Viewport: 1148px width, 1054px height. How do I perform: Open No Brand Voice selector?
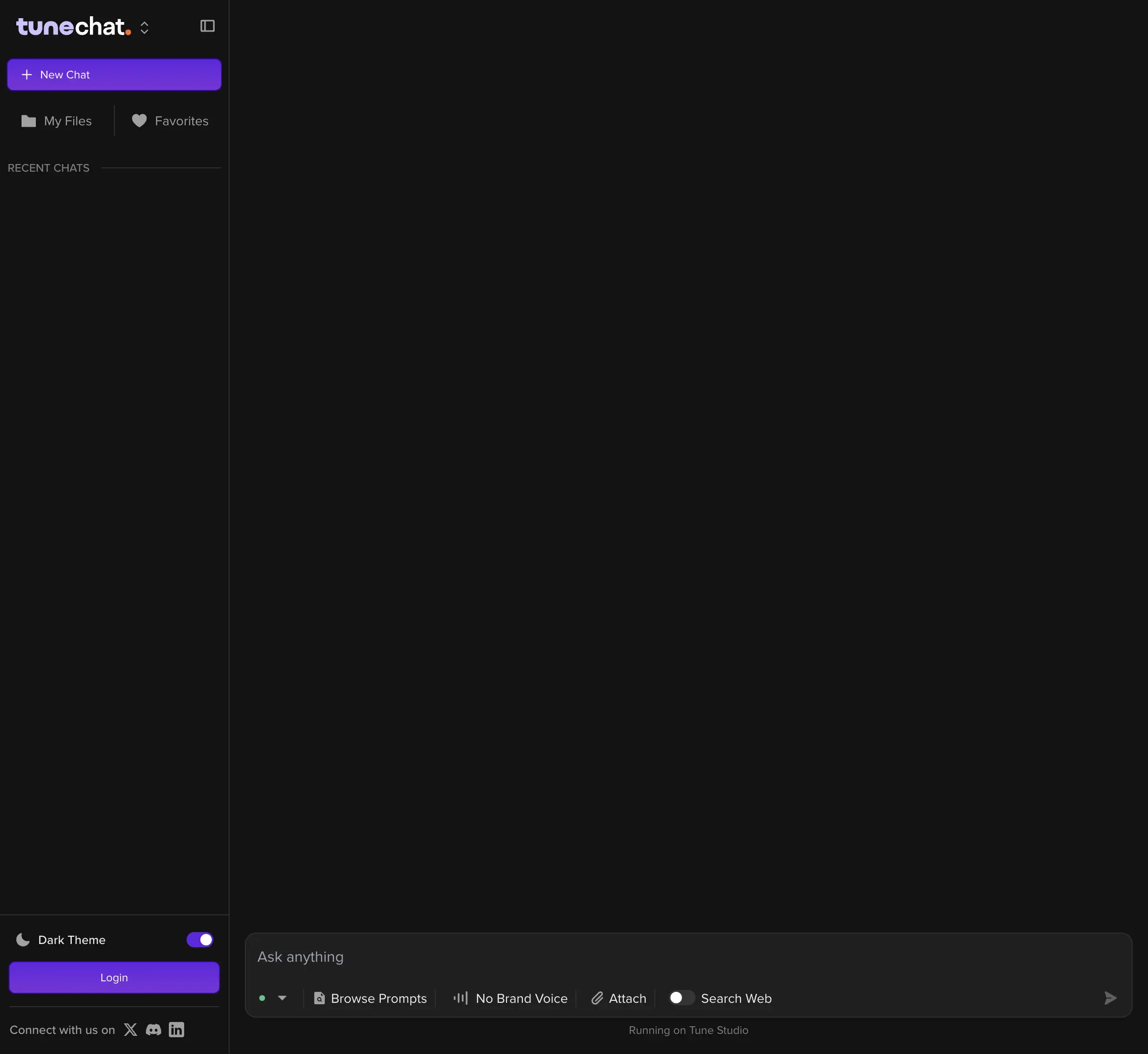(x=521, y=998)
